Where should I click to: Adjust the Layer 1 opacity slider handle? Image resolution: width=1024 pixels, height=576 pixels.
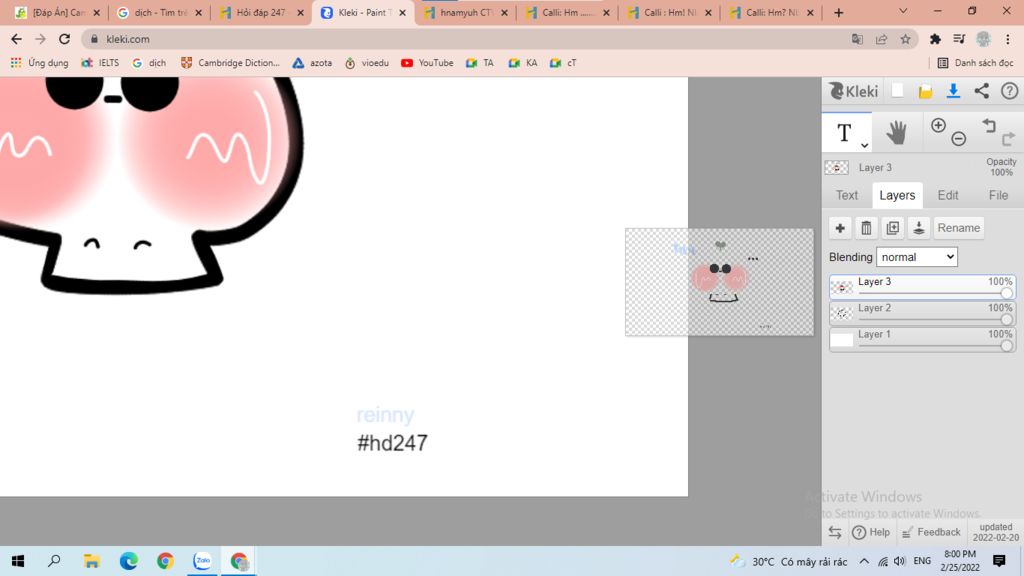(1006, 345)
